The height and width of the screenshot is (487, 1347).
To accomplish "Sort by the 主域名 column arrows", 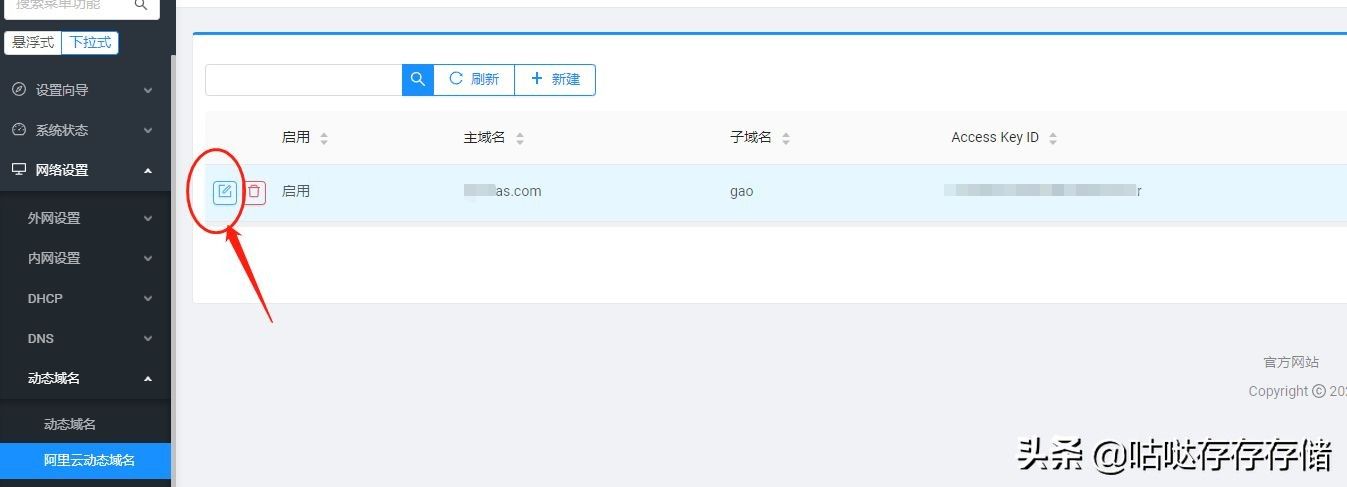I will (520, 138).
